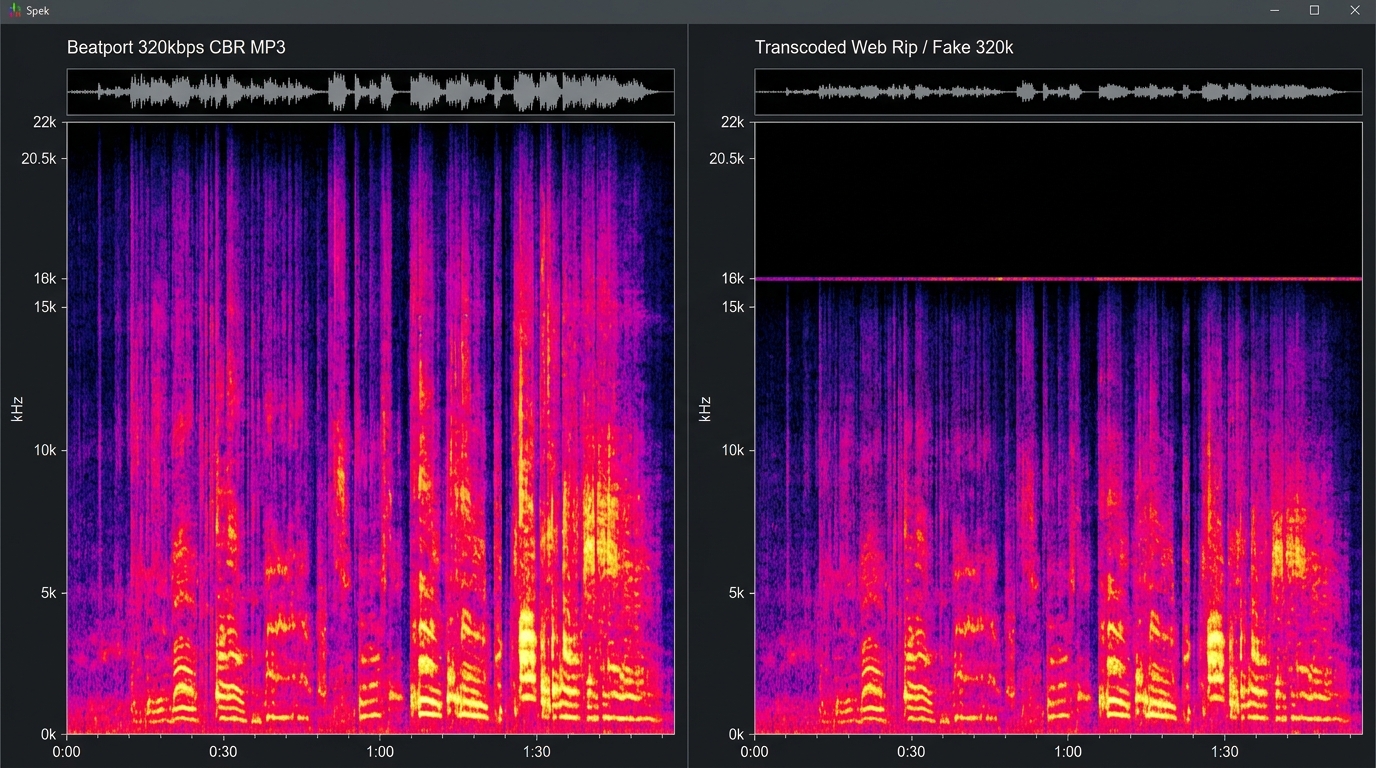Click the 0k label on the Transcoded axis
Viewport: 1376px width, 768px height.
[x=738, y=734]
